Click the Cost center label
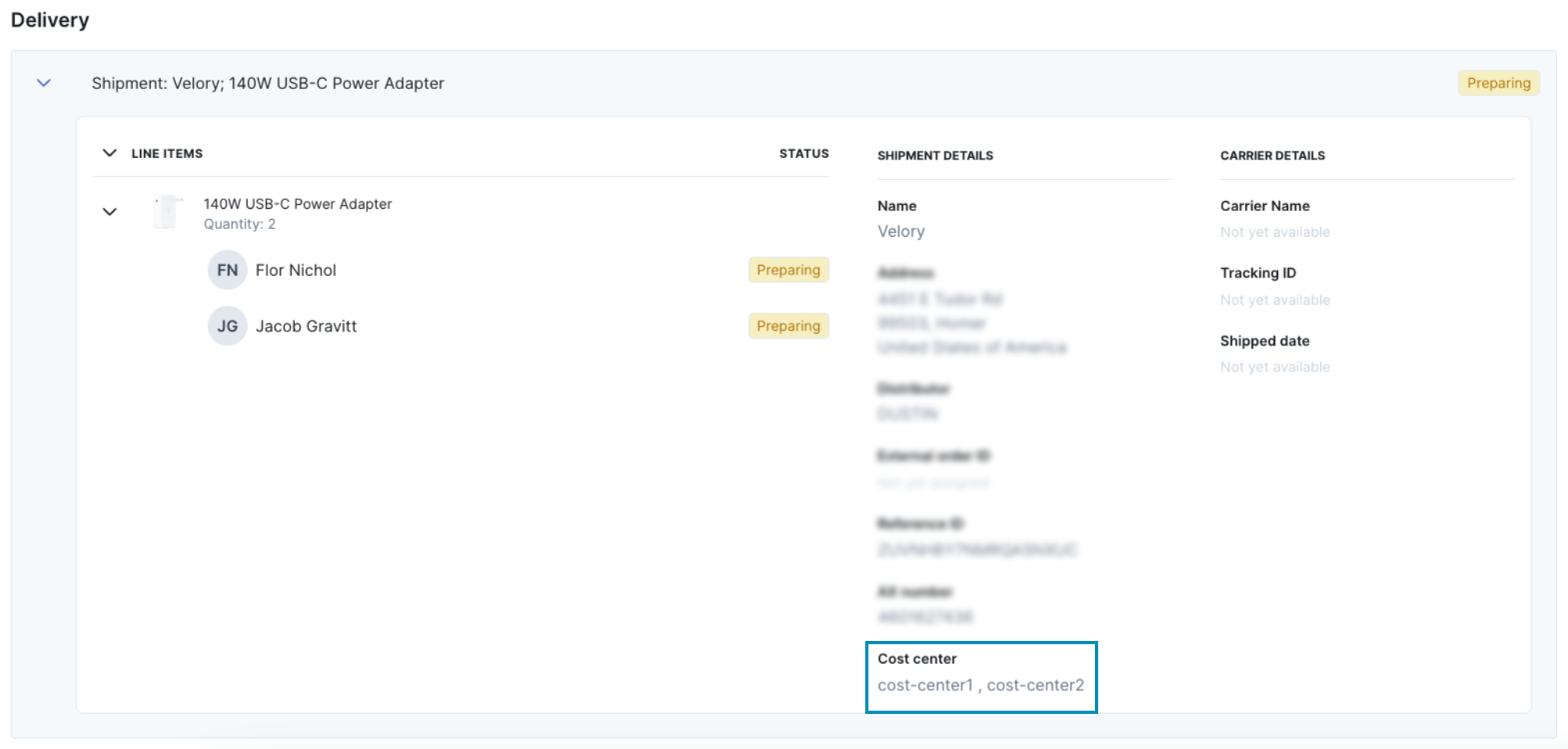 point(917,659)
